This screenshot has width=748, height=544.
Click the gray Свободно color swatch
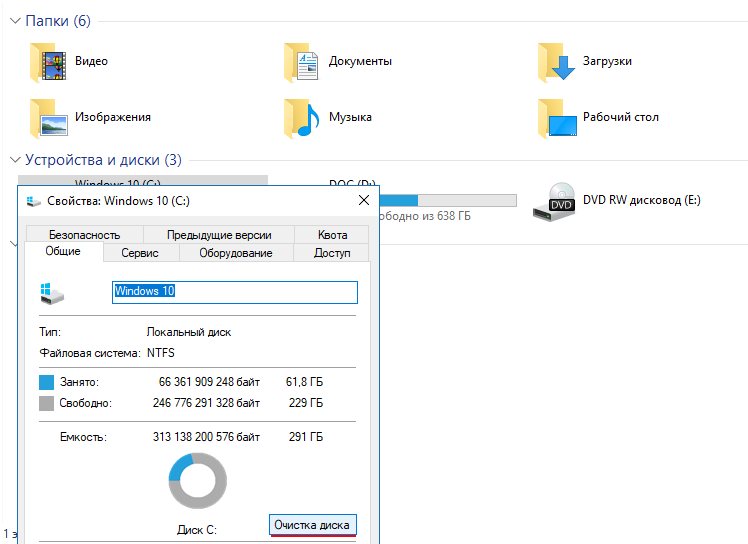[46, 403]
